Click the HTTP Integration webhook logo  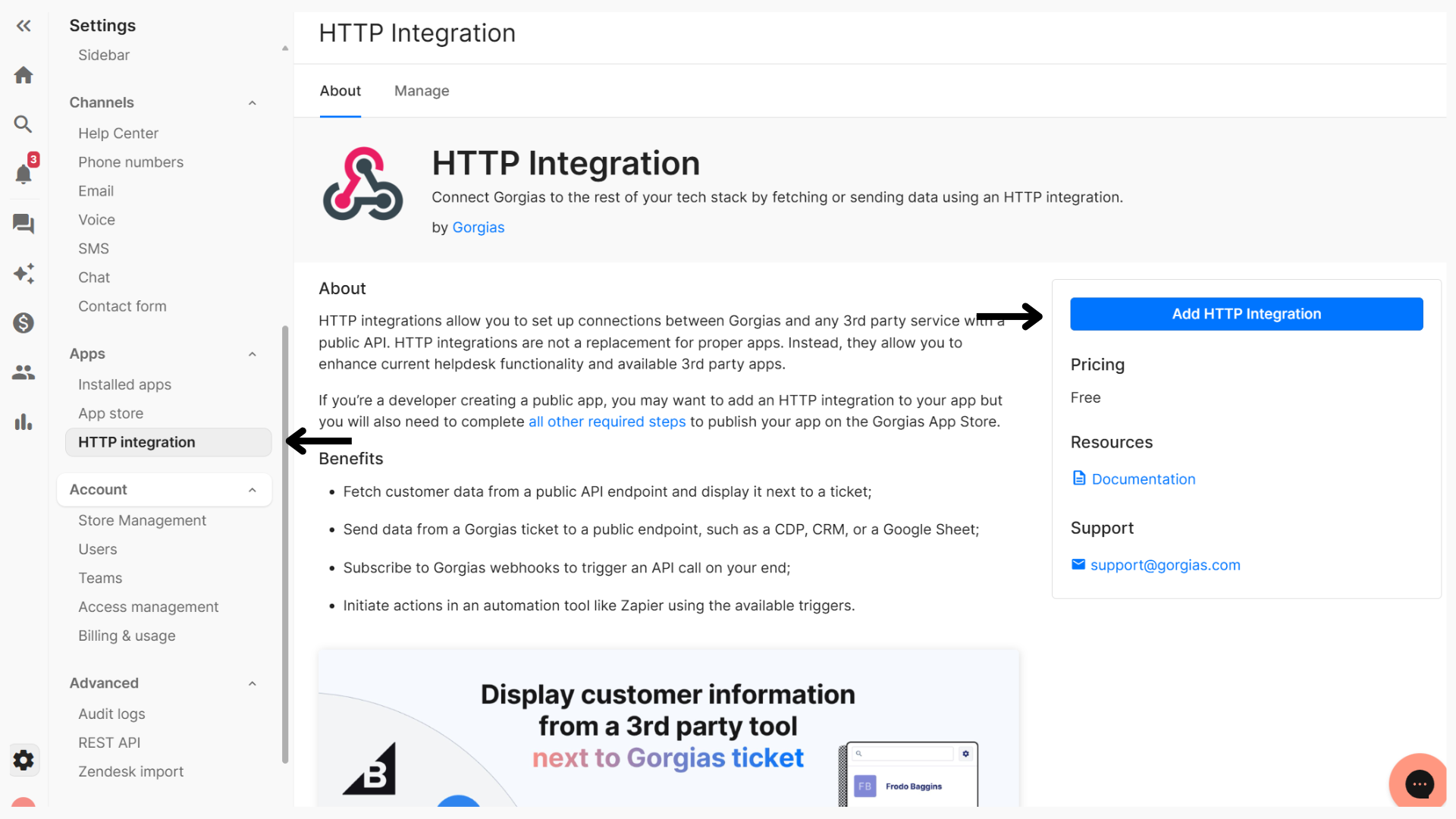363,184
